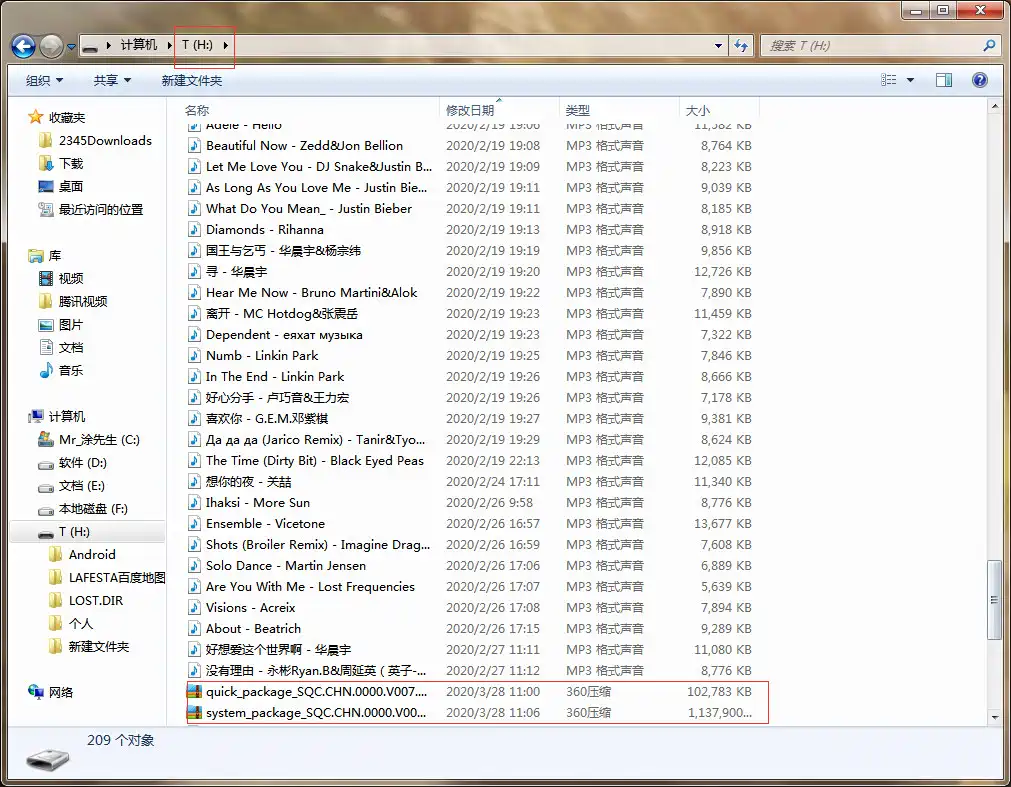This screenshot has height=787, width=1011.
Task: Open the 共享 dropdown menu
Action: coord(112,80)
